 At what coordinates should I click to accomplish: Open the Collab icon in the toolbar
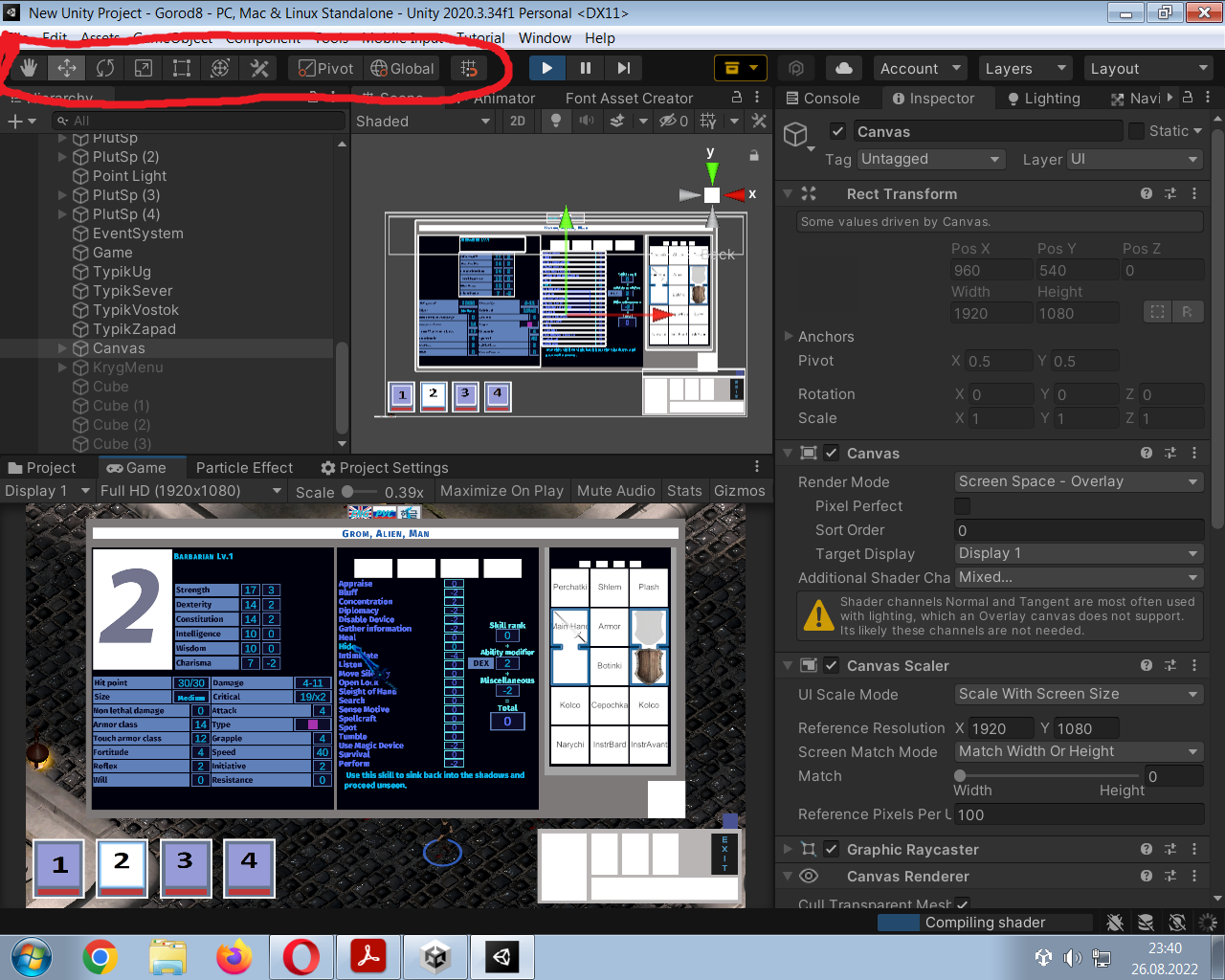(796, 68)
